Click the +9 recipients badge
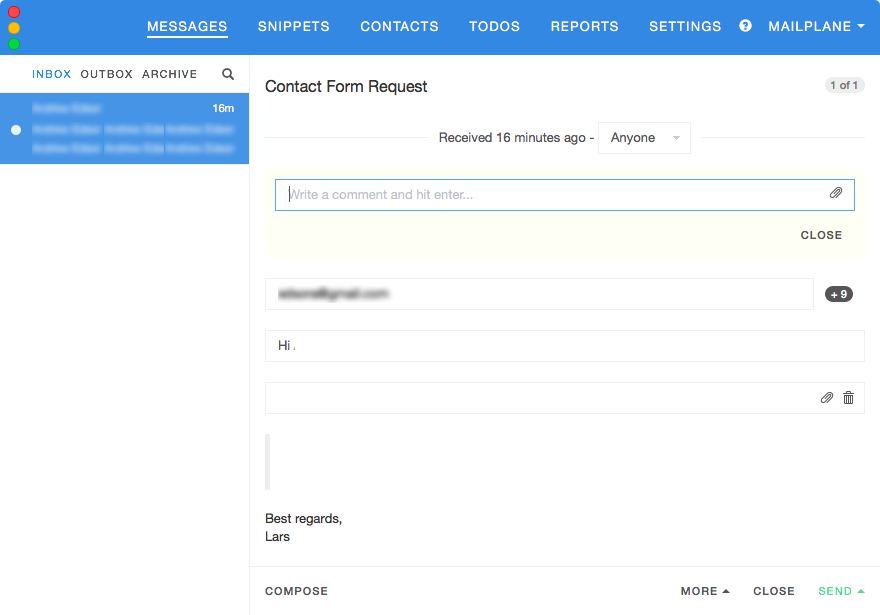The width and height of the screenshot is (880, 615). tap(838, 294)
